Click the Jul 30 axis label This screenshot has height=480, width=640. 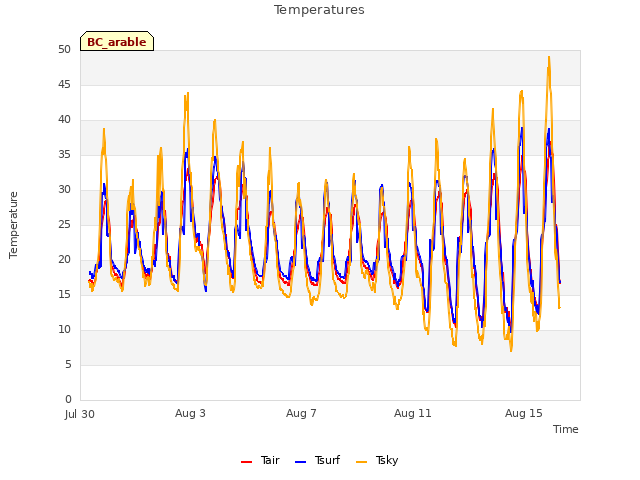point(80,414)
